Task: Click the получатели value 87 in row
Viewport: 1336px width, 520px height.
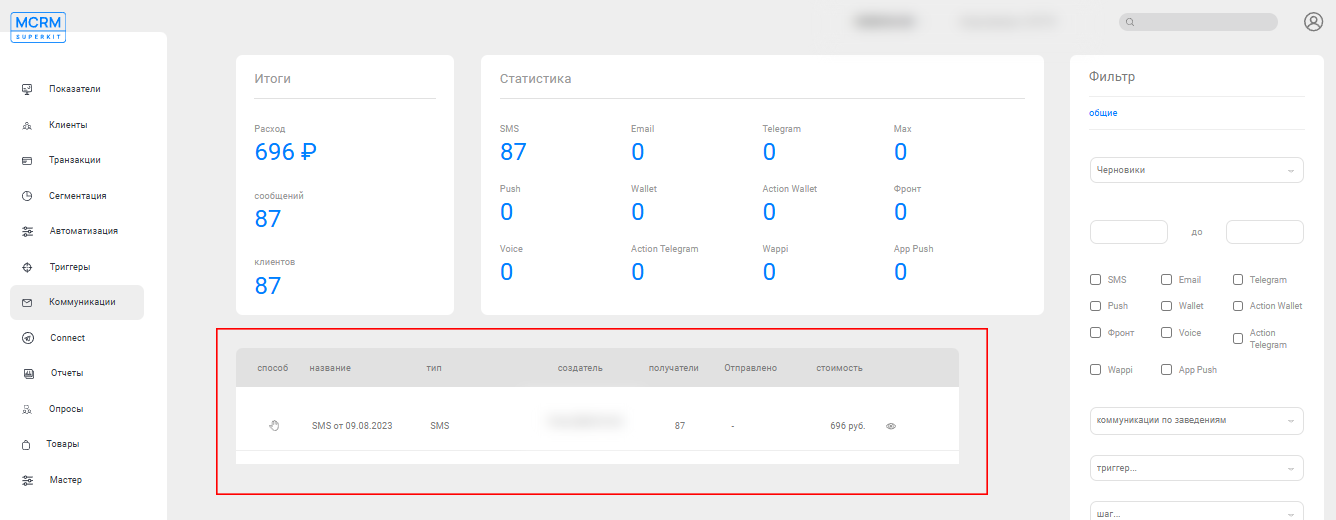Action: 680,426
